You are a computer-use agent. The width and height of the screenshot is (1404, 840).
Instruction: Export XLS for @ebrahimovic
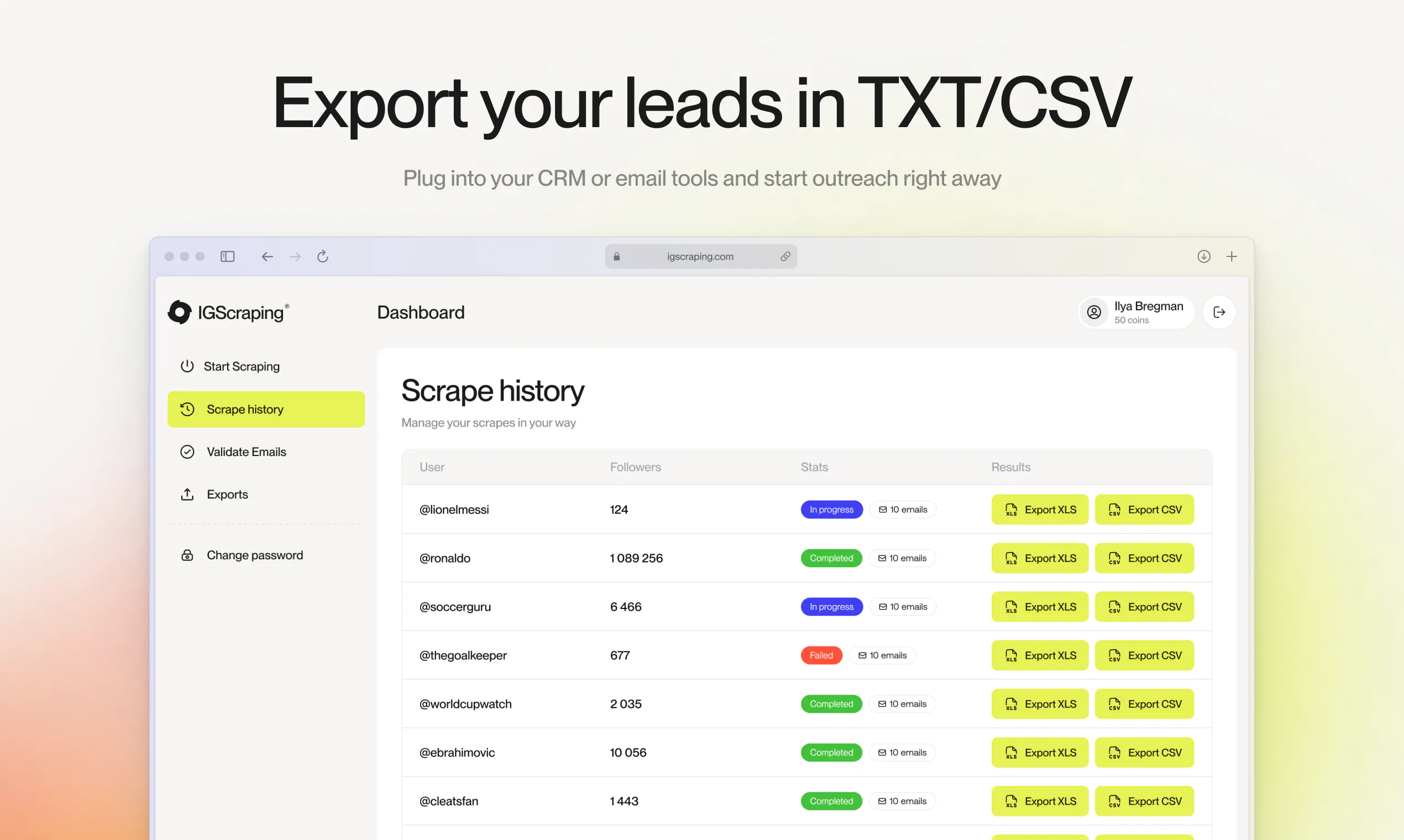[1040, 753]
